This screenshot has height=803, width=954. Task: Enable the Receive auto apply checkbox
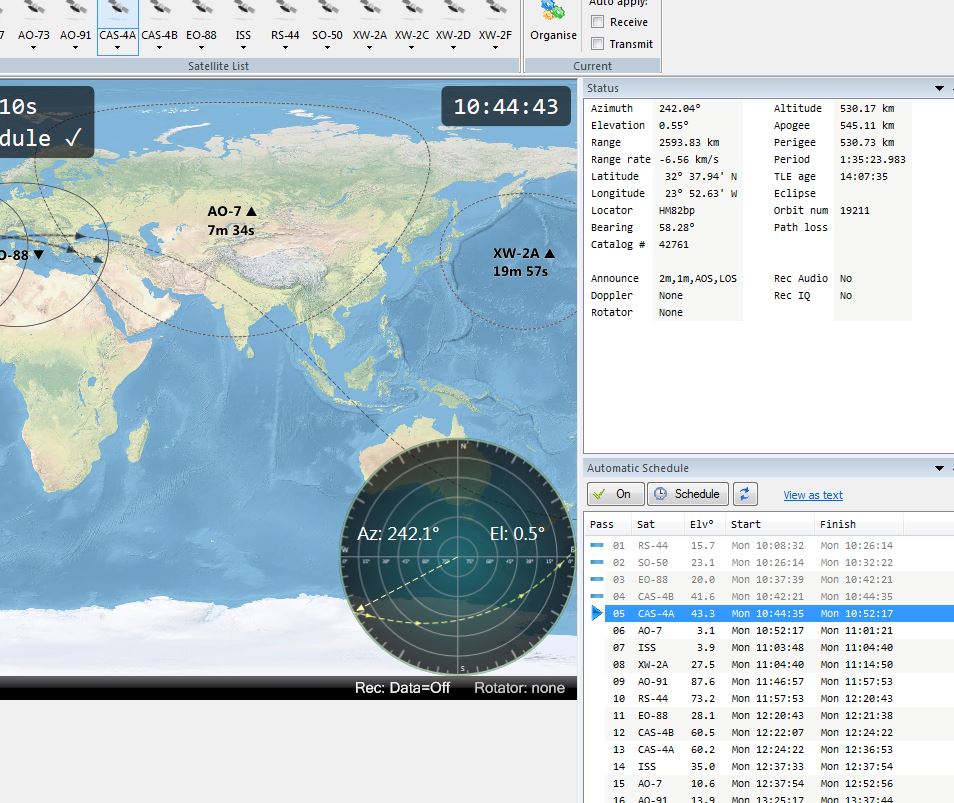pyautogui.click(x=598, y=22)
